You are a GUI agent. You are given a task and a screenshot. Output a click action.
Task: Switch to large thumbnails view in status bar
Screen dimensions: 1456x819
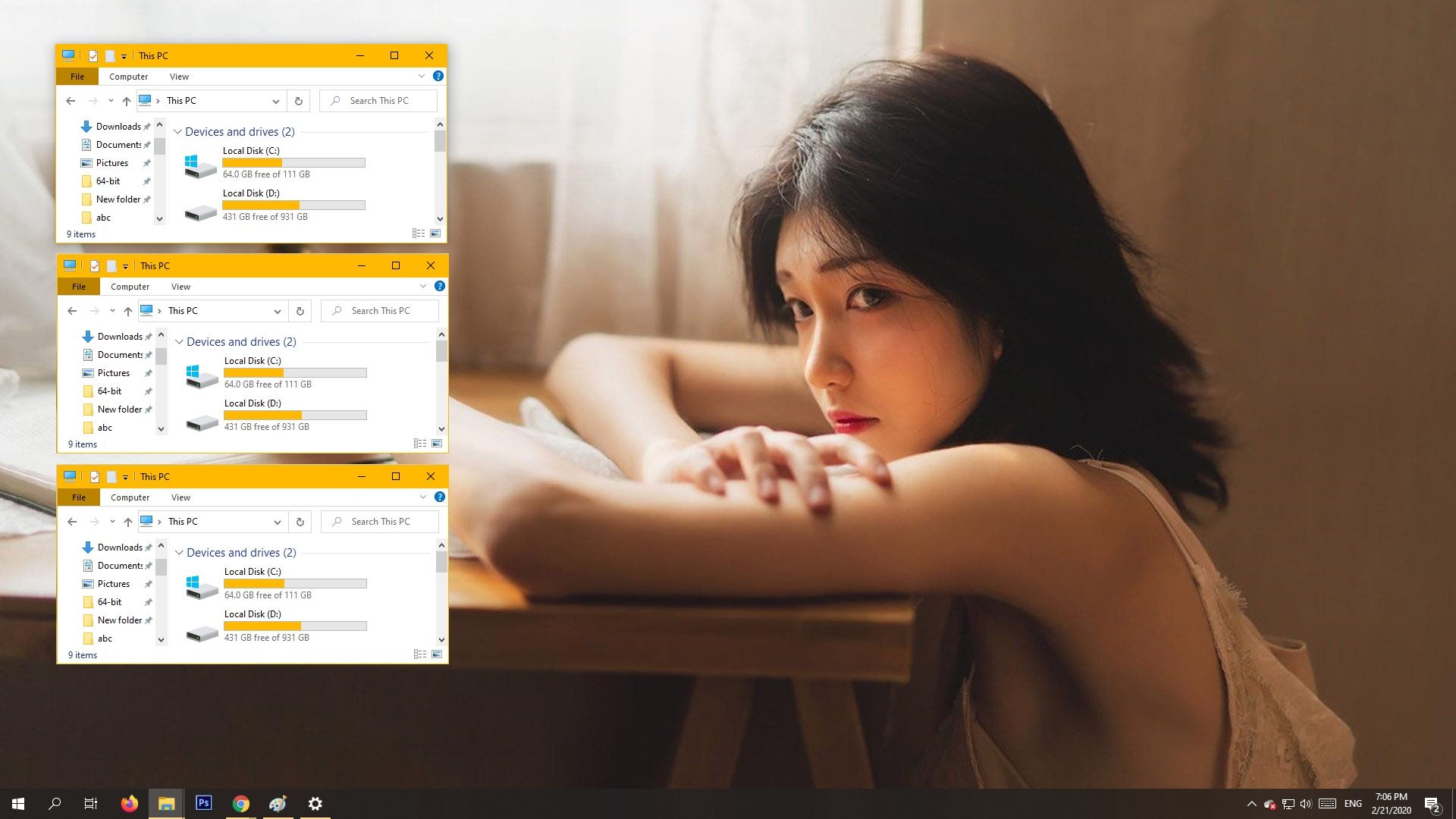coord(436,233)
